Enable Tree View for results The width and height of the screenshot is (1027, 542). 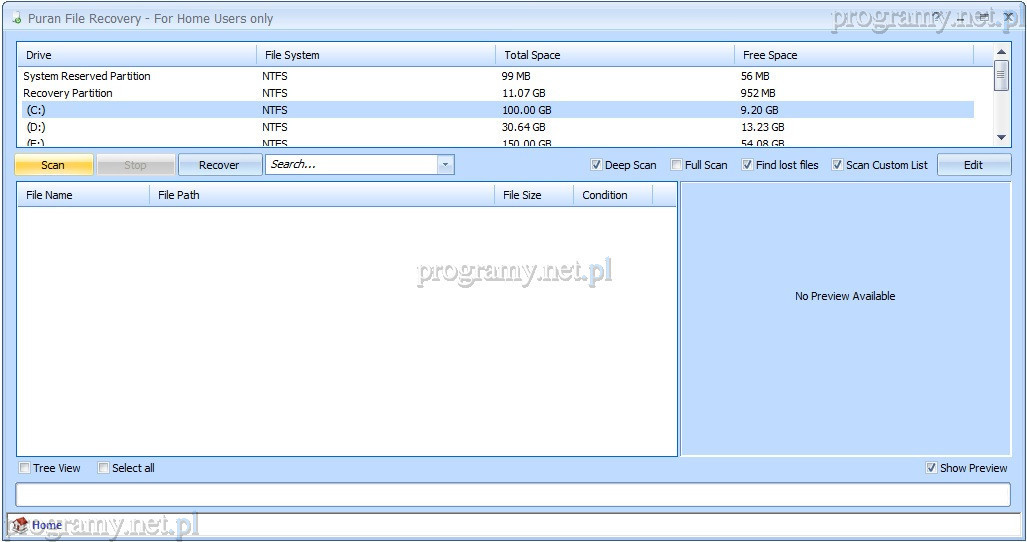(25, 468)
